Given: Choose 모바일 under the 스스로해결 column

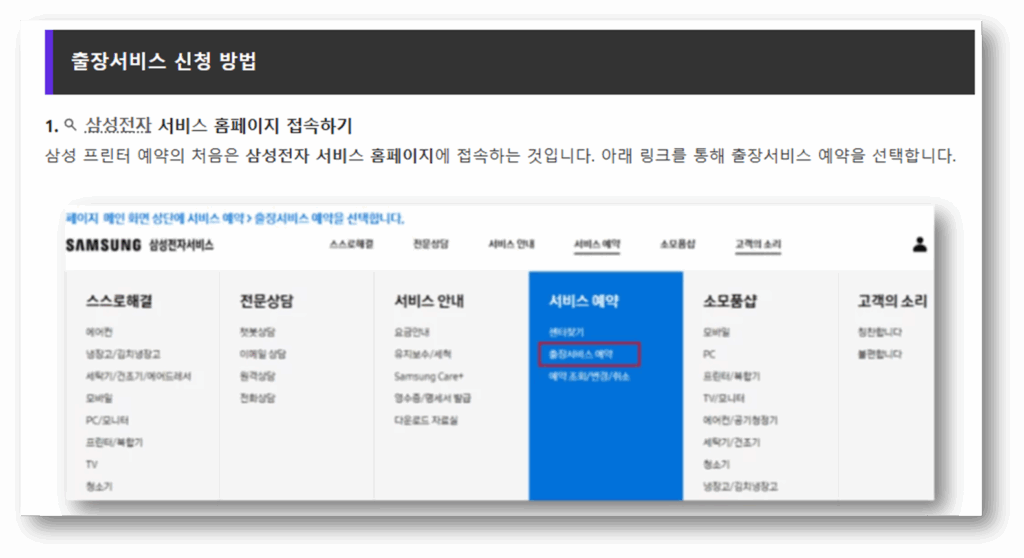Looking at the screenshot, I should (x=99, y=398).
